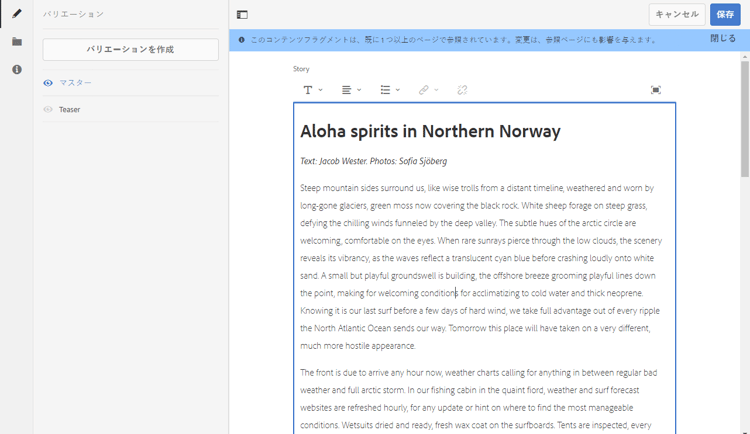The width and height of the screenshot is (750, 434).
Task: Open the associated content folder icon
Action: coord(17,42)
